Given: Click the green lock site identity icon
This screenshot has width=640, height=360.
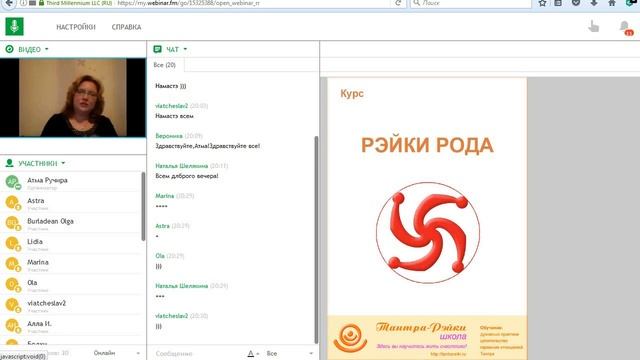Looking at the screenshot, I should click(x=41, y=3).
